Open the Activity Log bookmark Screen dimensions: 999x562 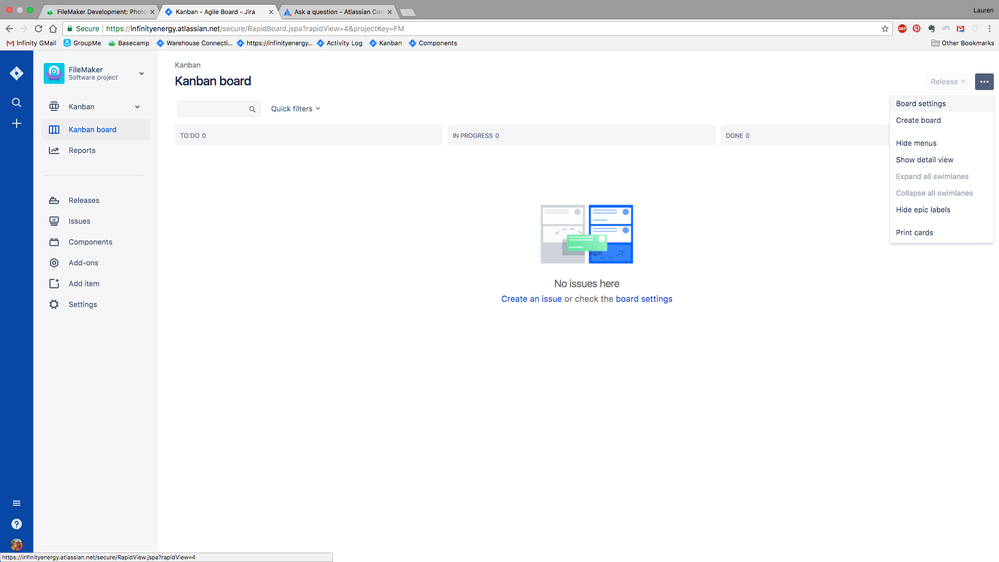340,43
